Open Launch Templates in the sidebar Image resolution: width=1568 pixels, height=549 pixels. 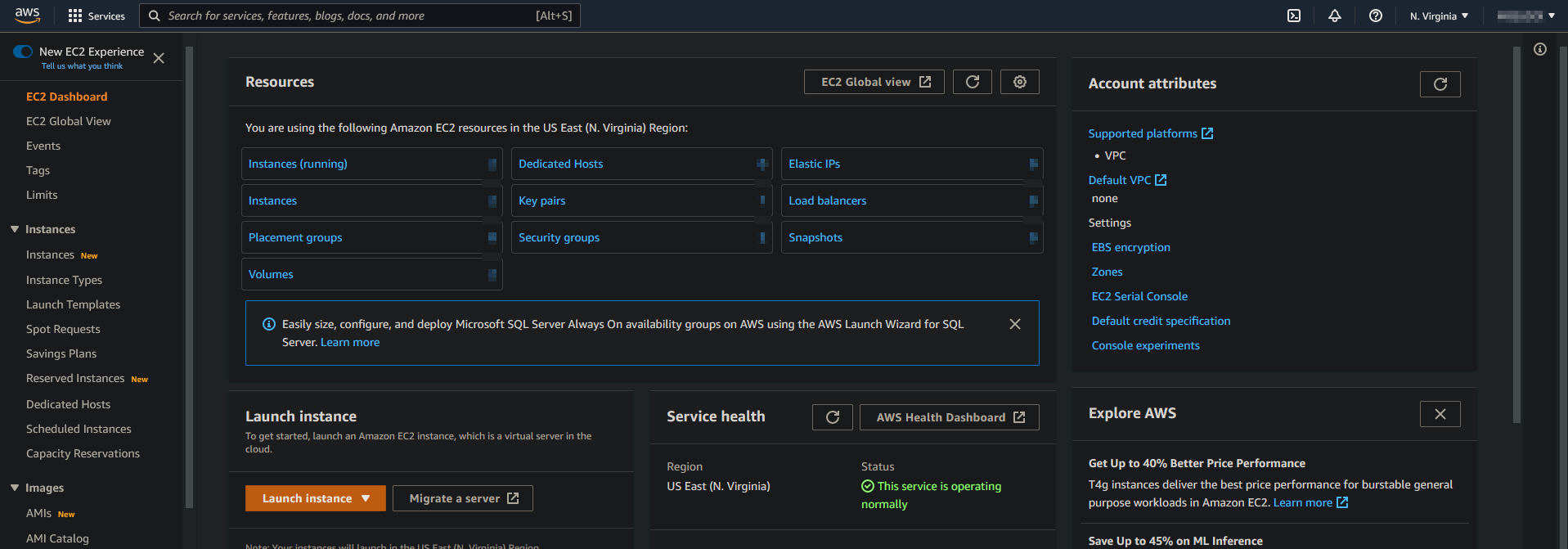[x=73, y=304]
